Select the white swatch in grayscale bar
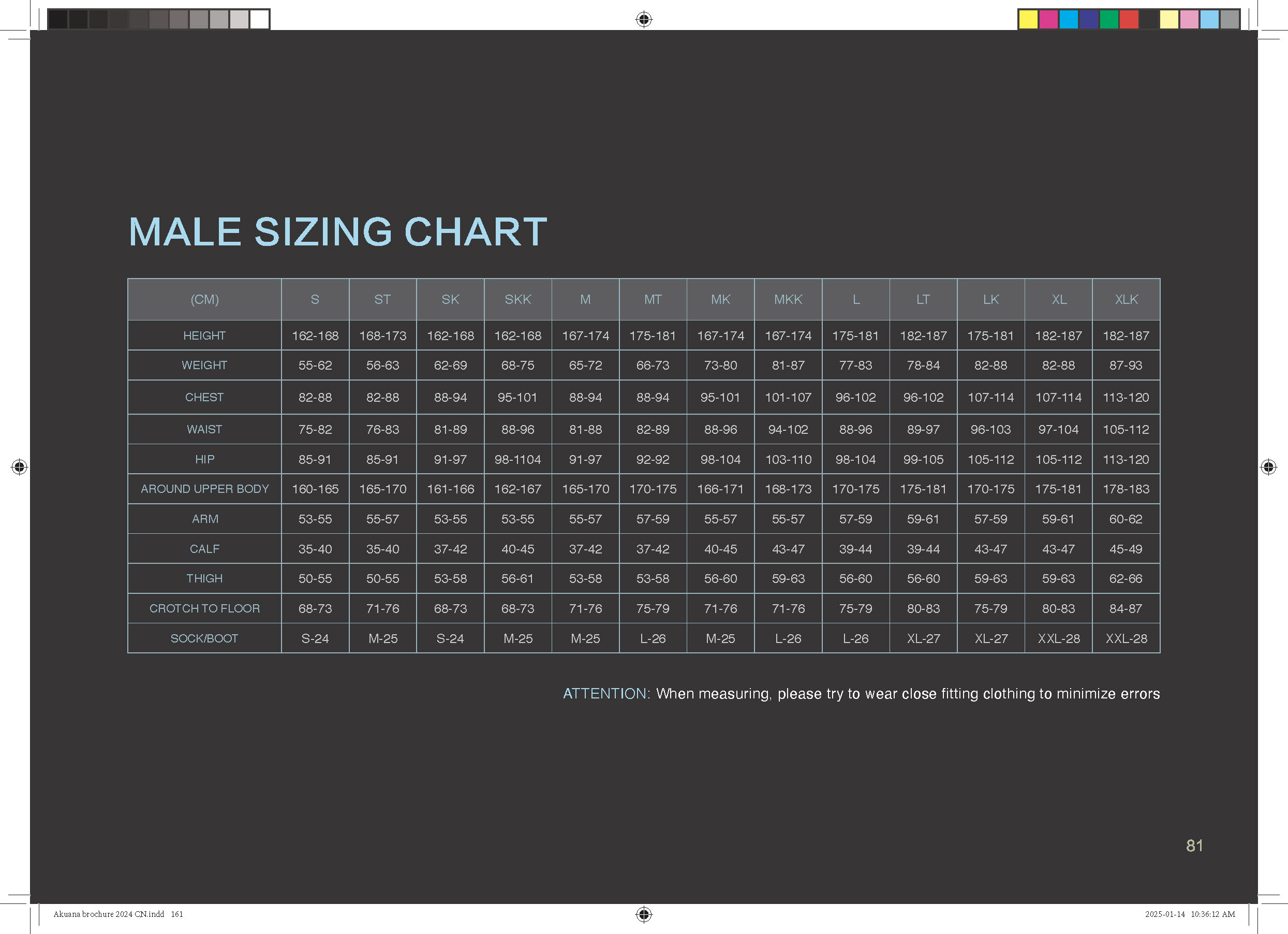 pyautogui.click(x=260, y=19)
